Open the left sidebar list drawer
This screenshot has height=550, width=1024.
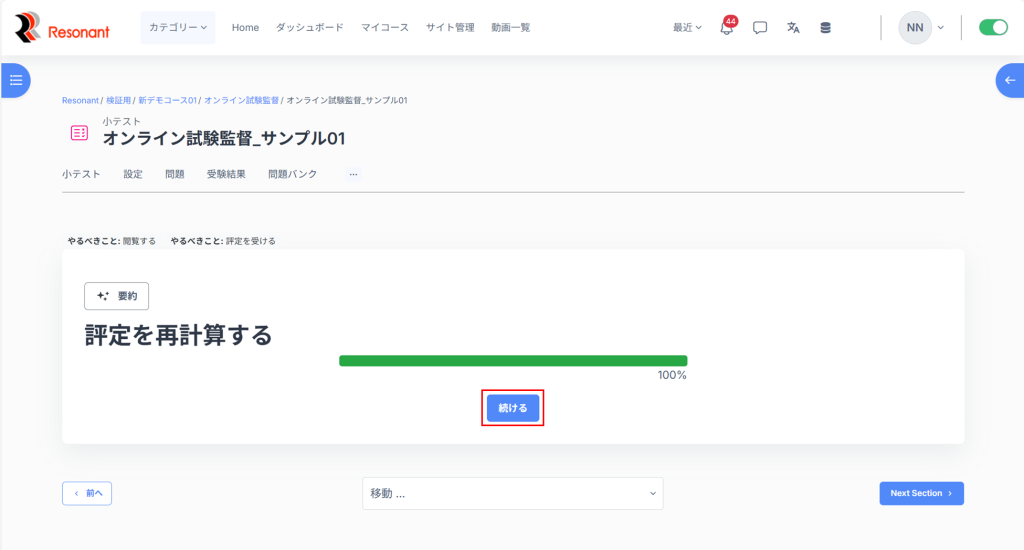click(x=15, y=80)
